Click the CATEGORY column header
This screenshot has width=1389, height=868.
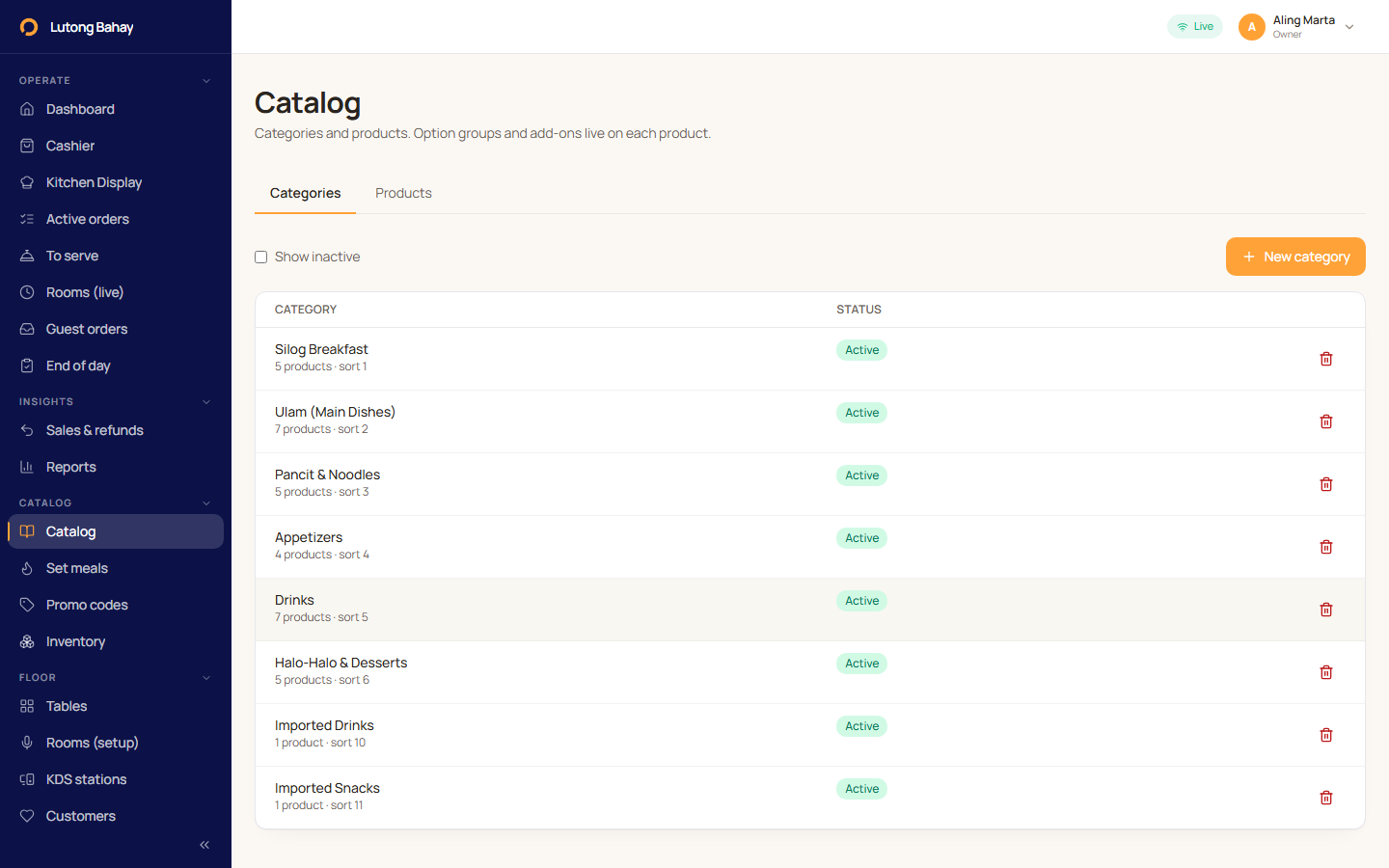click(x=306, y=310)
